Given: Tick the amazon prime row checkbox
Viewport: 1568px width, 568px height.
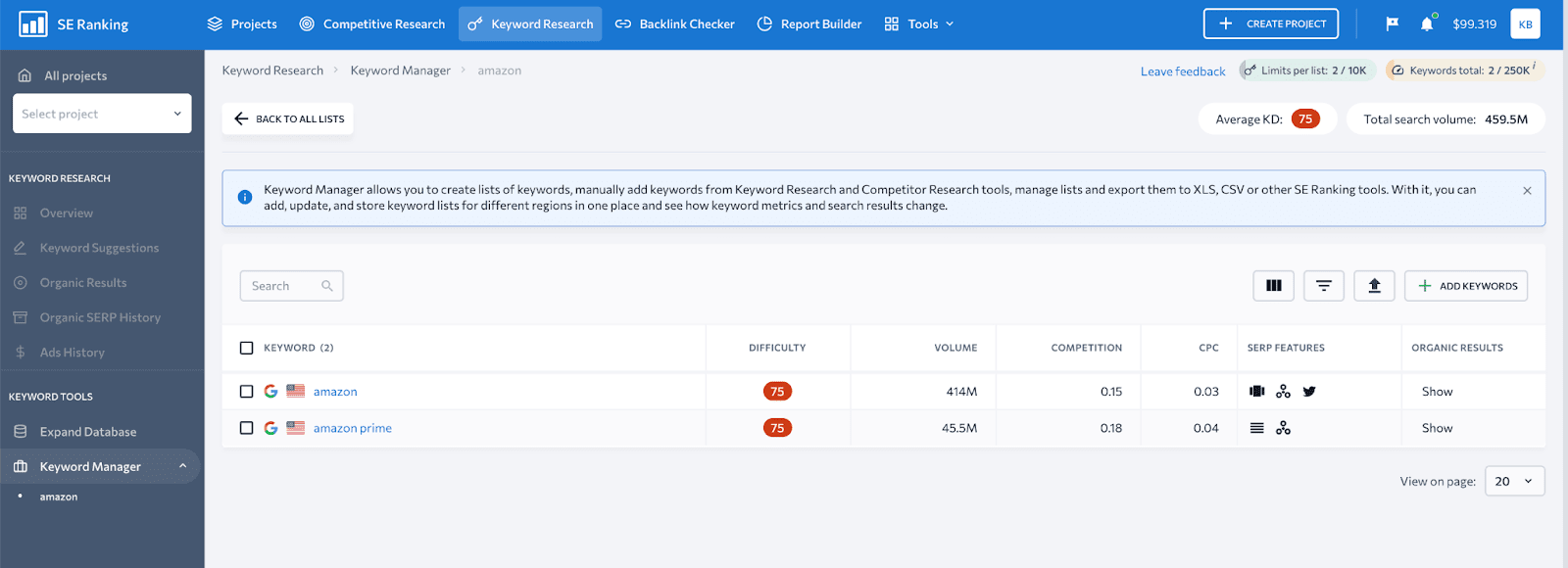Looking at the screenshot, I should click(246, 428).
